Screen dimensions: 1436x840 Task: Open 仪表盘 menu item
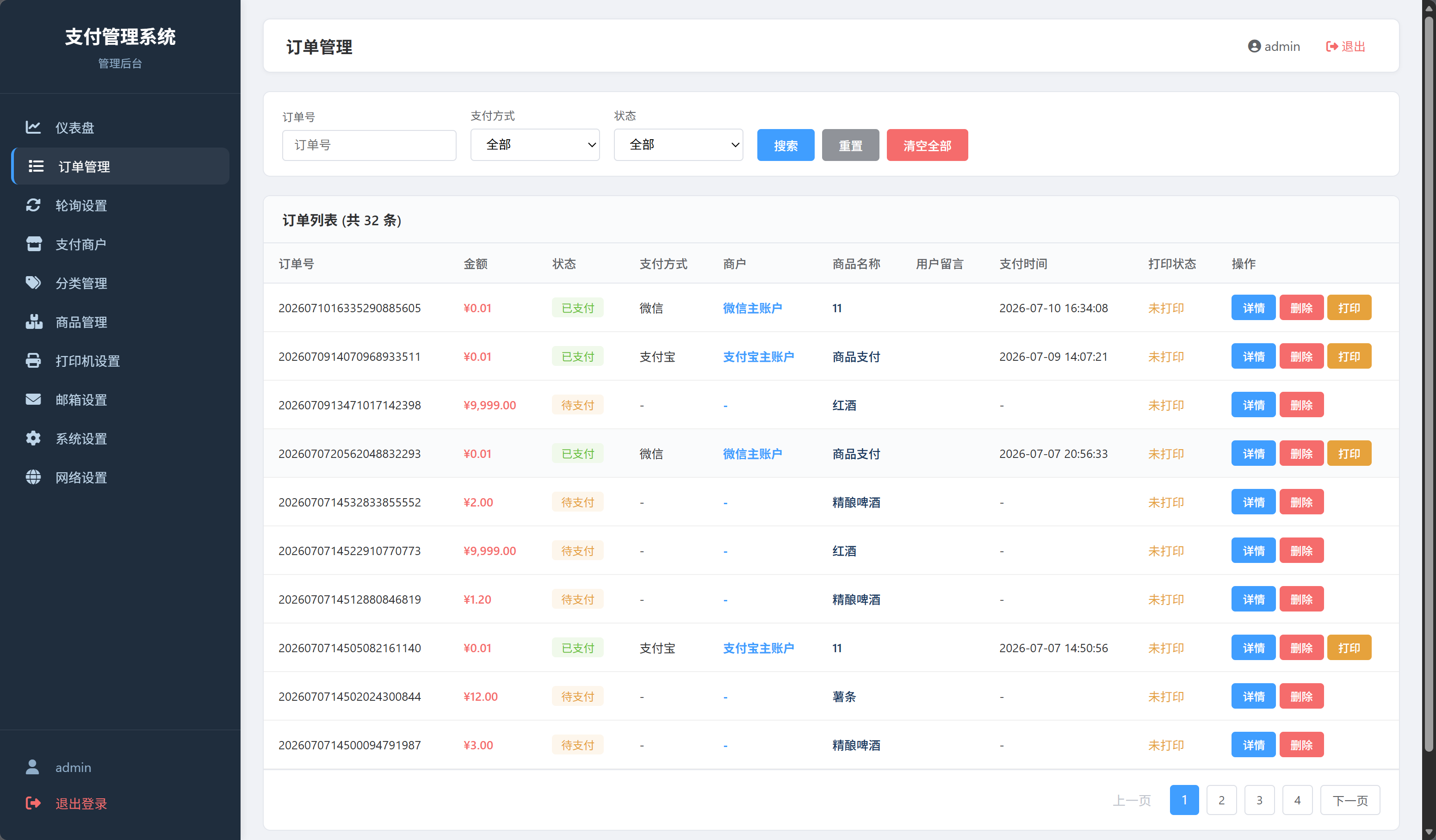pos(120,127)
